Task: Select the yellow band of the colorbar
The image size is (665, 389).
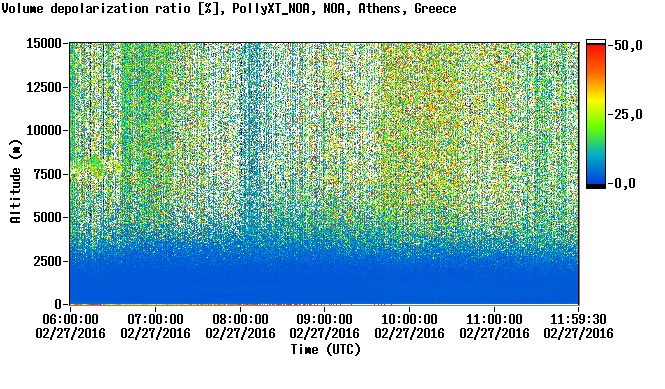Action: pyautogui.click(x=596, y=98)
